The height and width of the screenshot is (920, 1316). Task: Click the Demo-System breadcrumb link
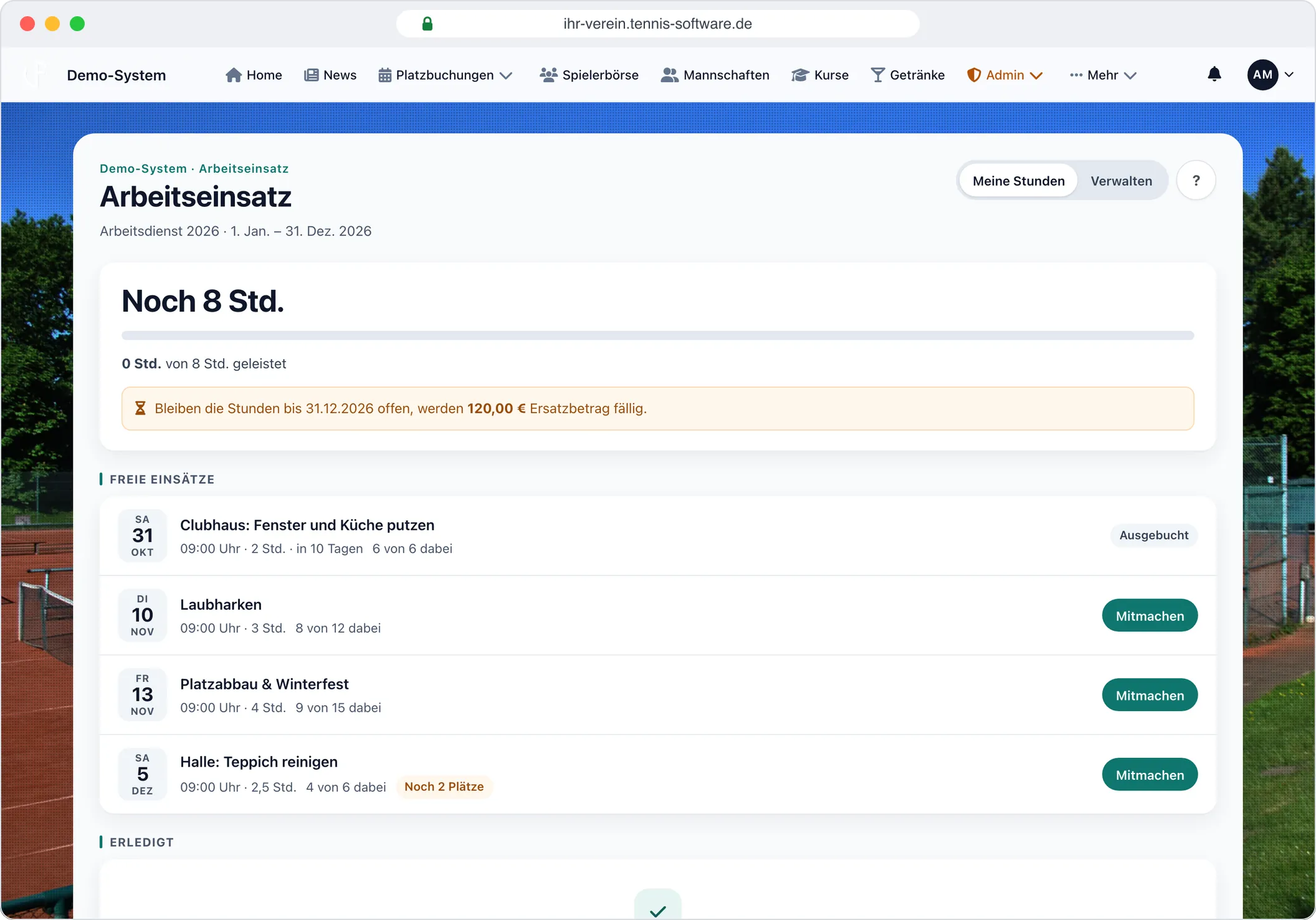coord(143,168)
